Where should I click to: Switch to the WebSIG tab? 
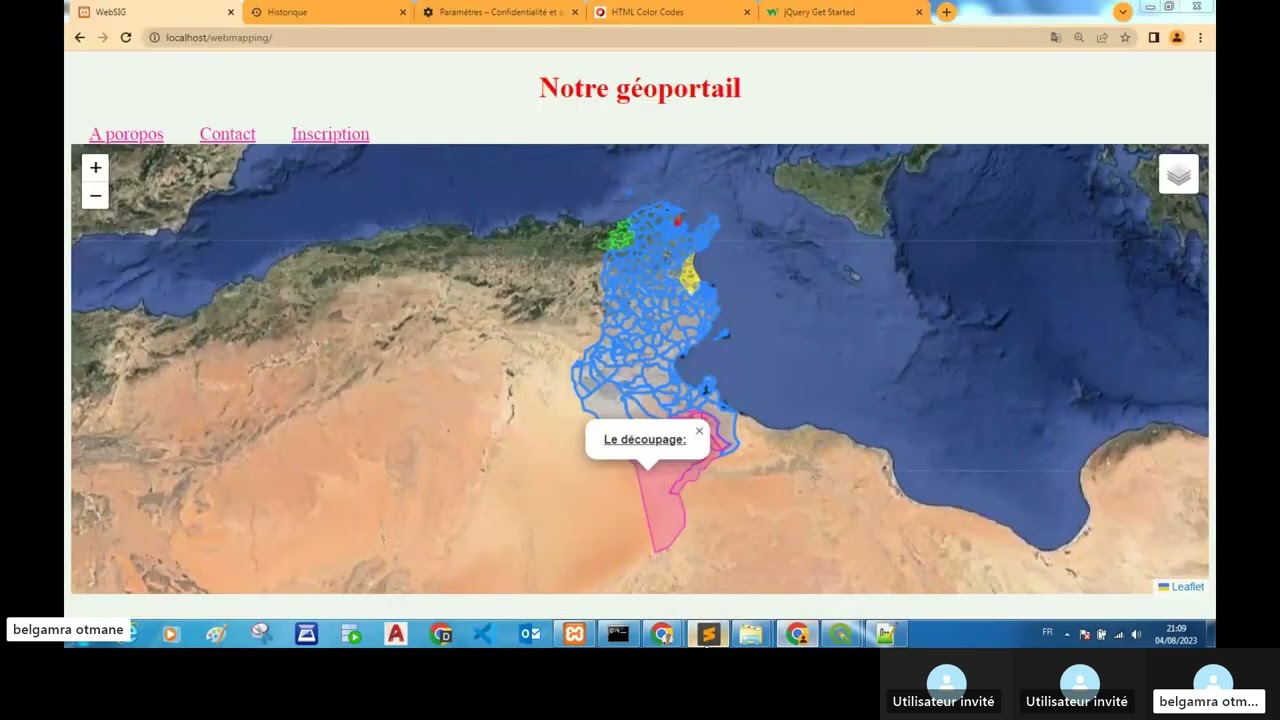[x=155, y=12]
